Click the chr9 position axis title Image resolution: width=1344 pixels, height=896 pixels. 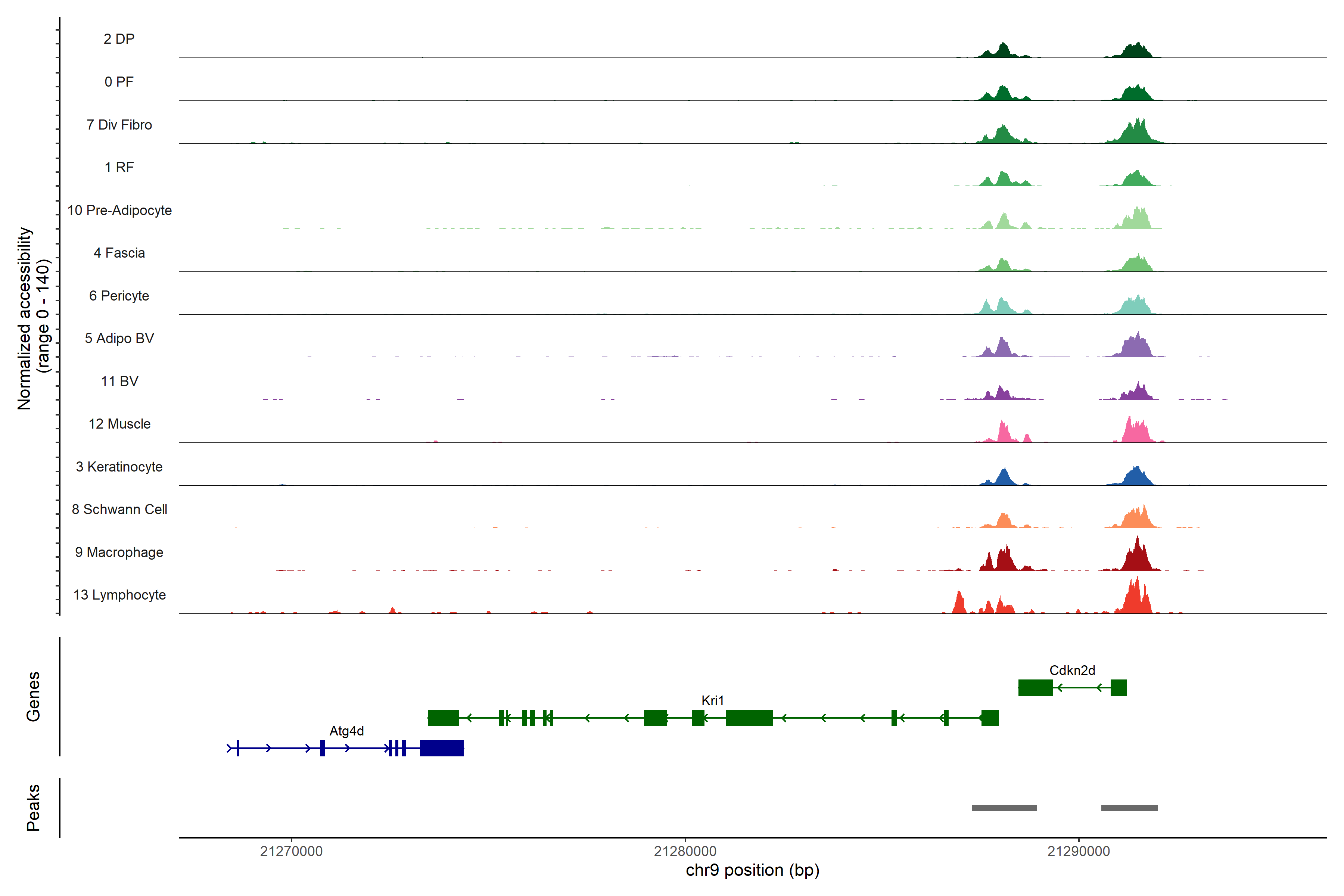pos(752,870)
